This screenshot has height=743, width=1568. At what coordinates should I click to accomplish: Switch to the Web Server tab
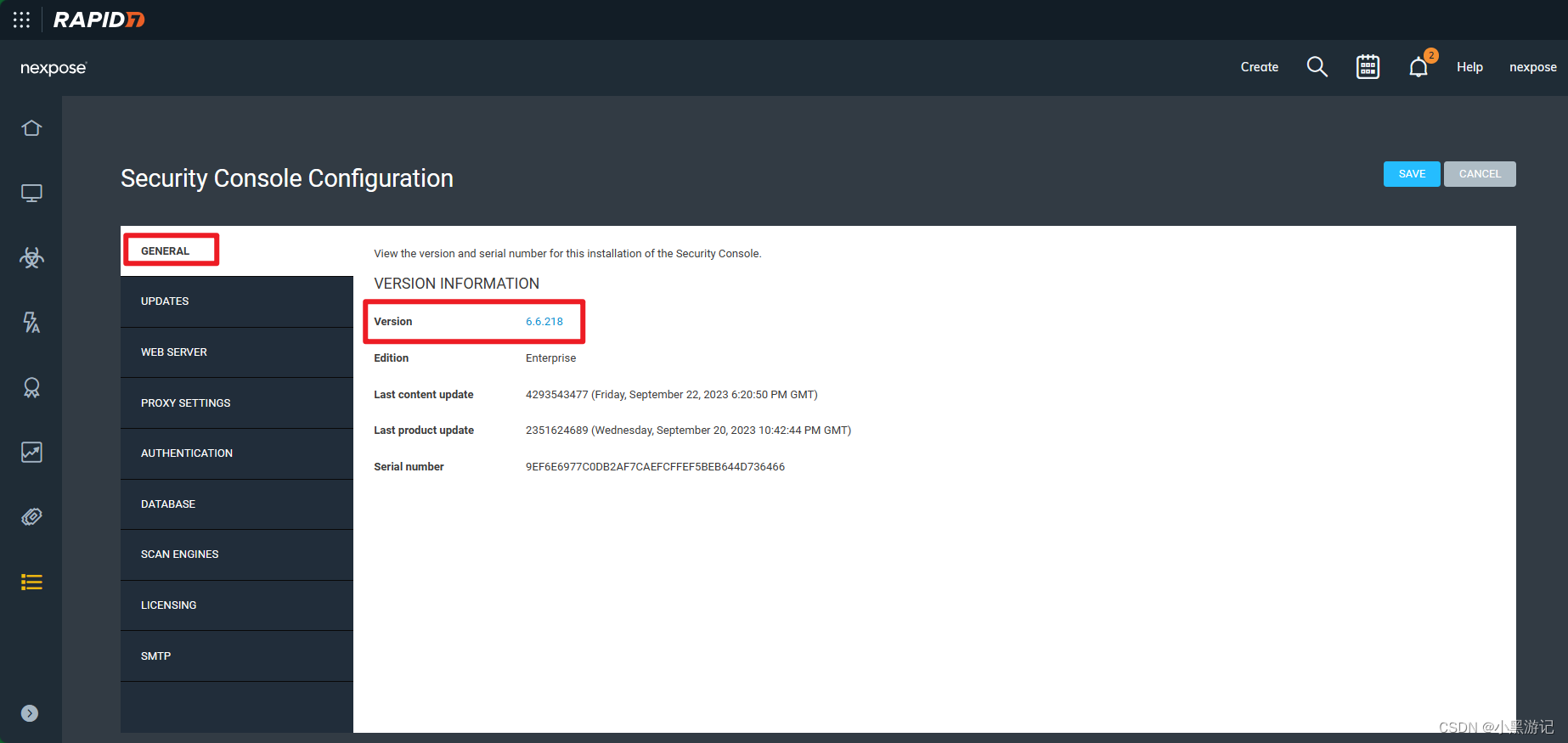[x=237, y=352]
